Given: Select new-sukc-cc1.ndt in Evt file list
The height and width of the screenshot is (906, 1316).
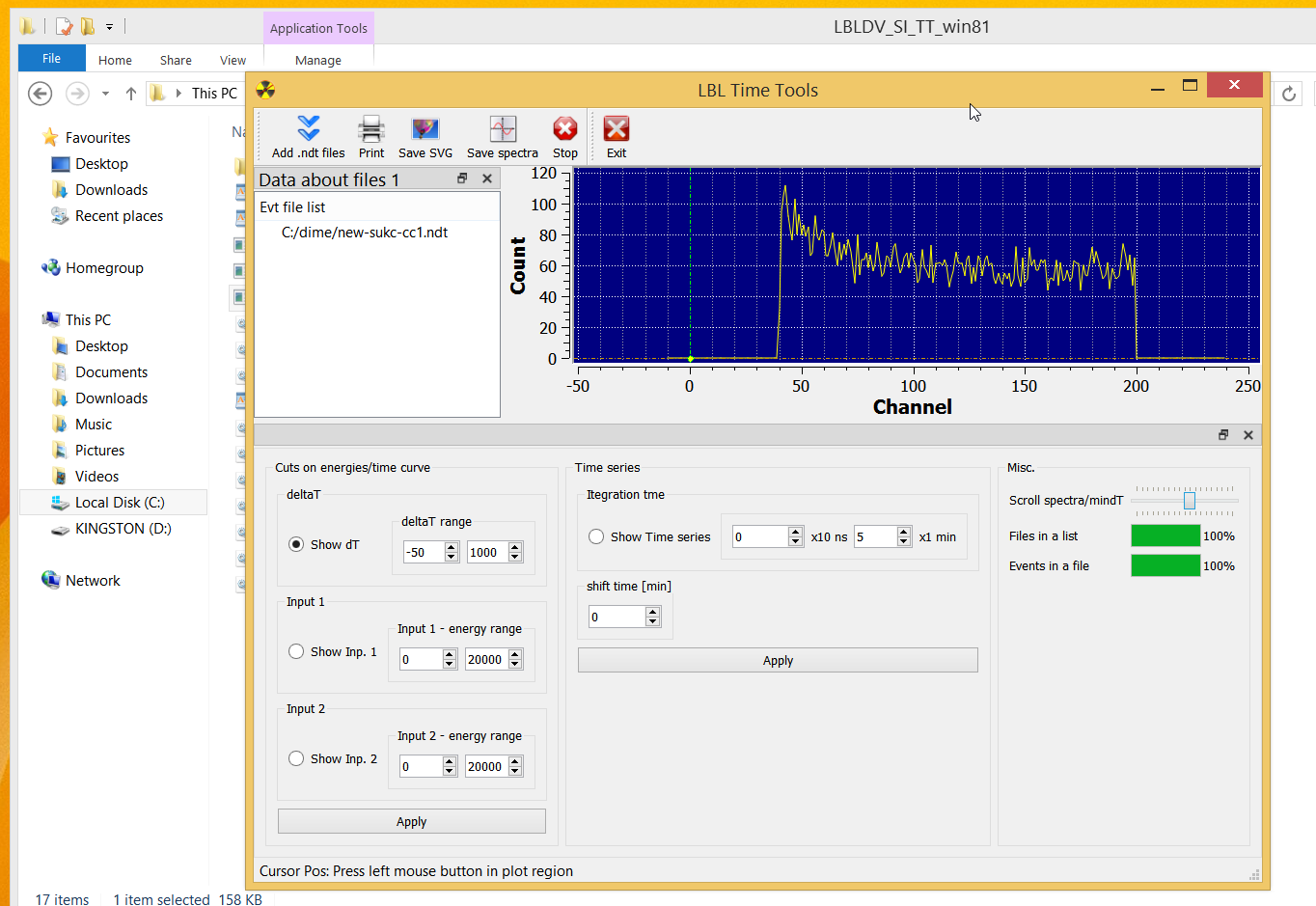Looking at the screenshot, I should click(364, 233).
